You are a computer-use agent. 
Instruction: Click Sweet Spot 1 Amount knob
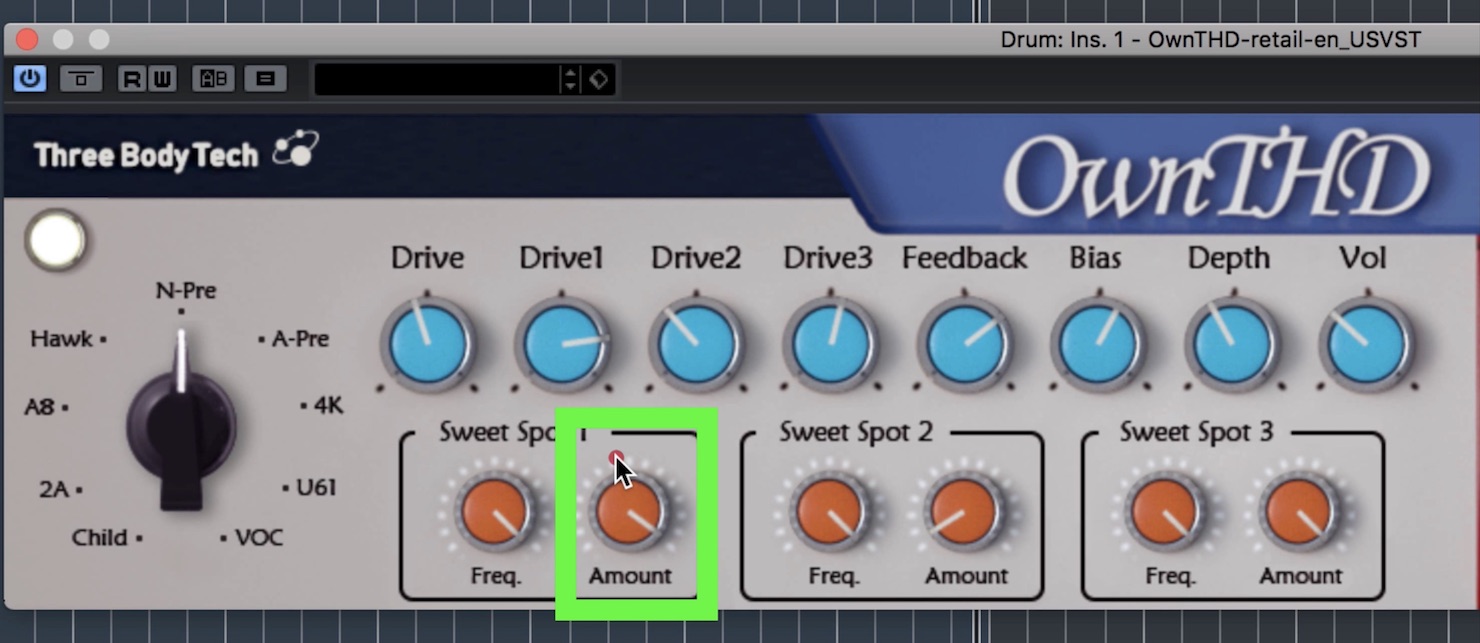[629, 511]
